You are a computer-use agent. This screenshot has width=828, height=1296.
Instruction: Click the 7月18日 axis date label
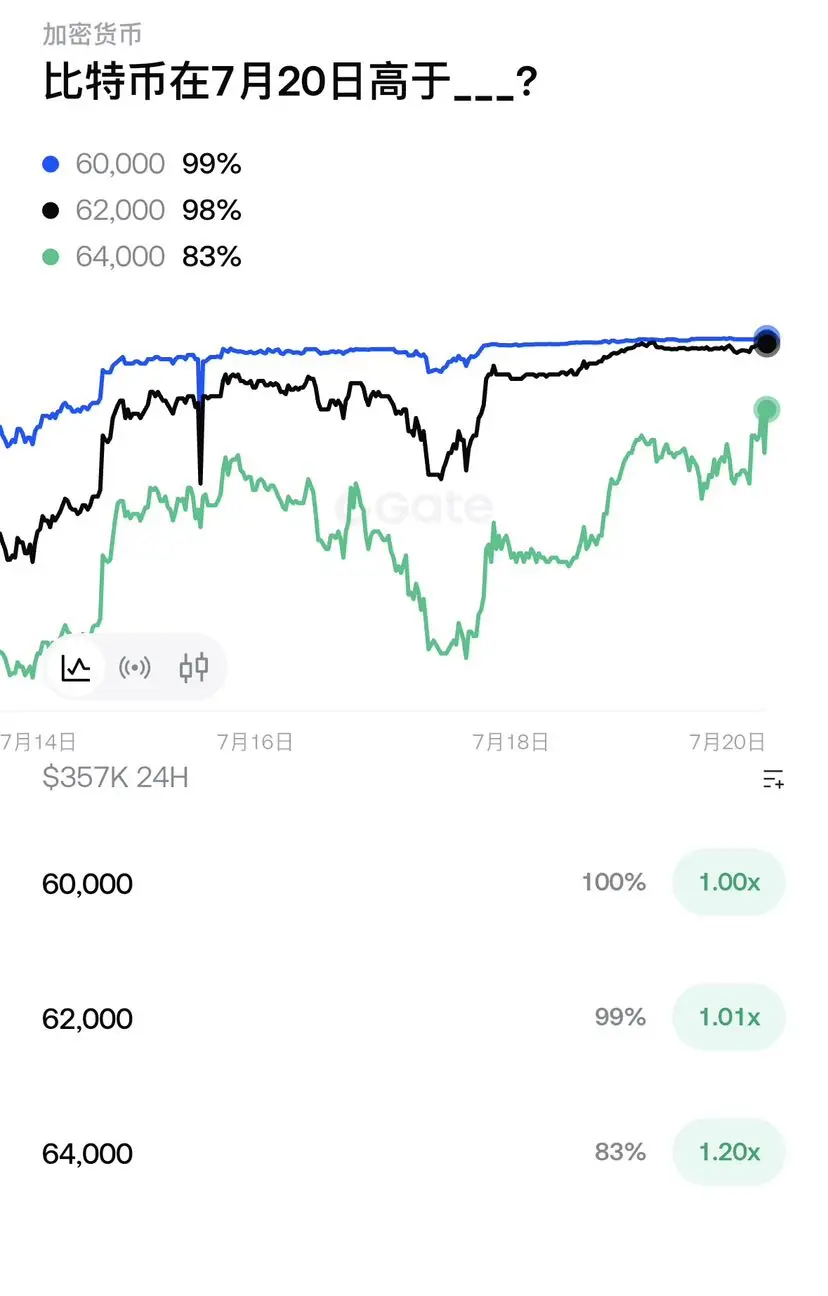tap(511, 742)
